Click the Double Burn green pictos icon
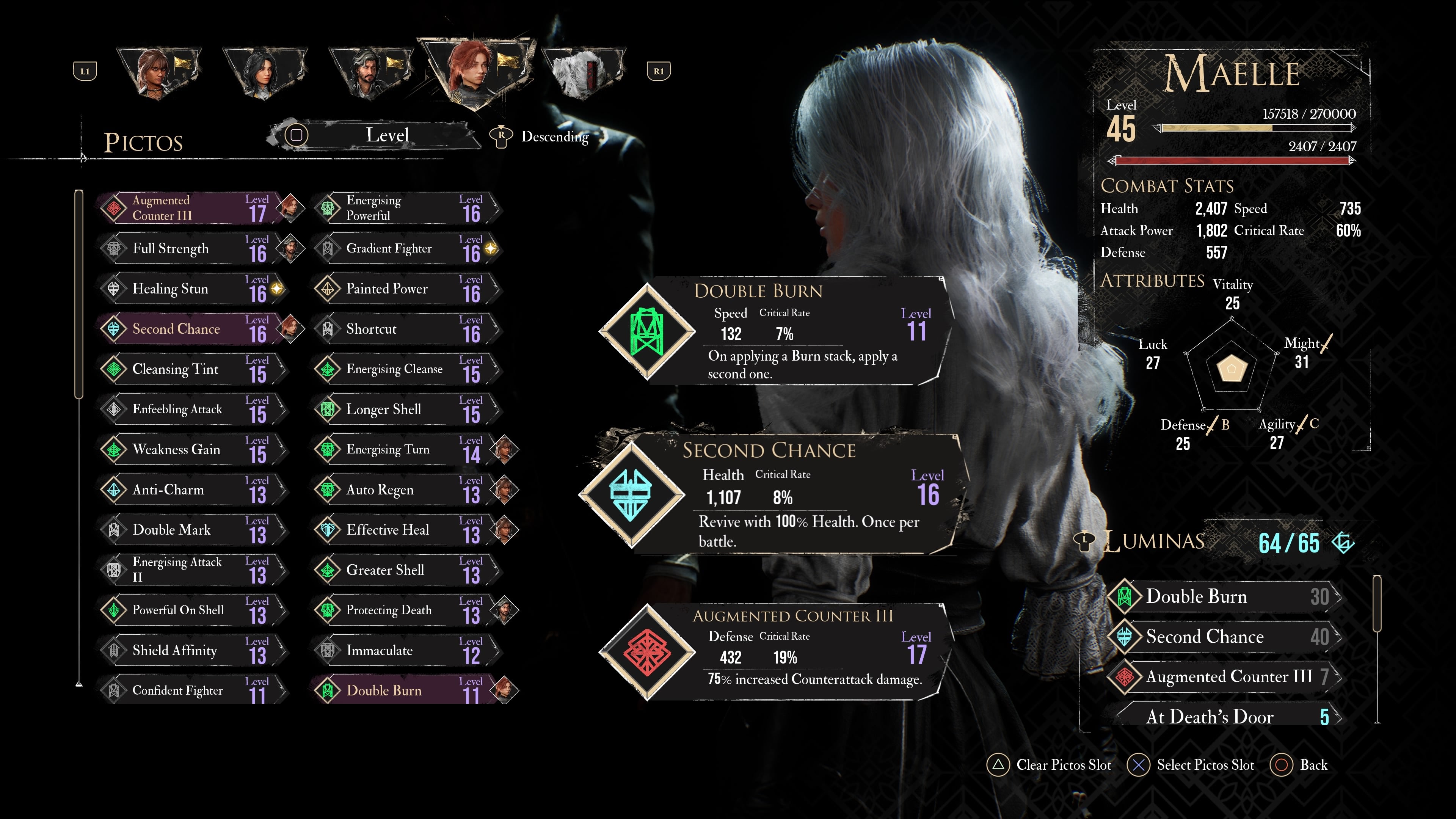This screenshot has width=1456, height=819. point(646,331)
